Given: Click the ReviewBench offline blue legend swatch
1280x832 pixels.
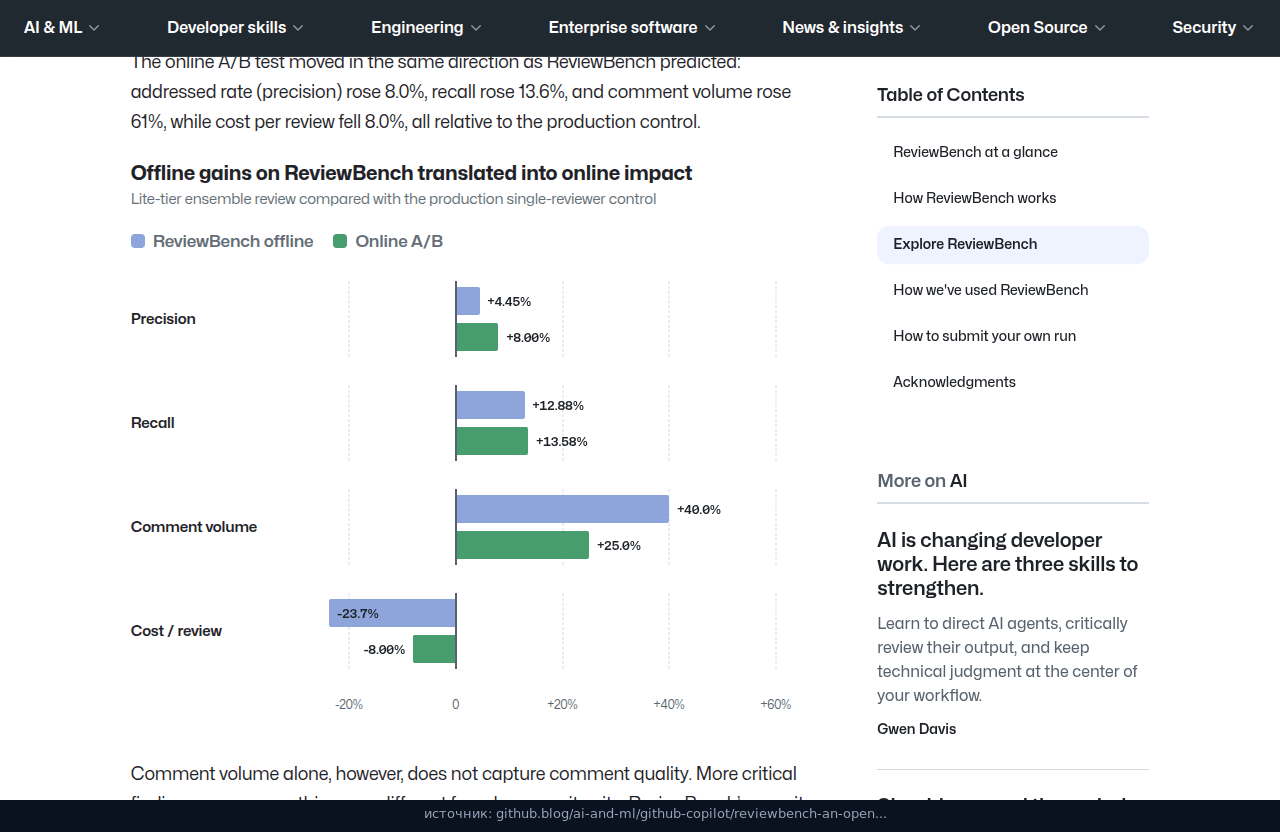Looking at the screenshot, I should point(138,241).
